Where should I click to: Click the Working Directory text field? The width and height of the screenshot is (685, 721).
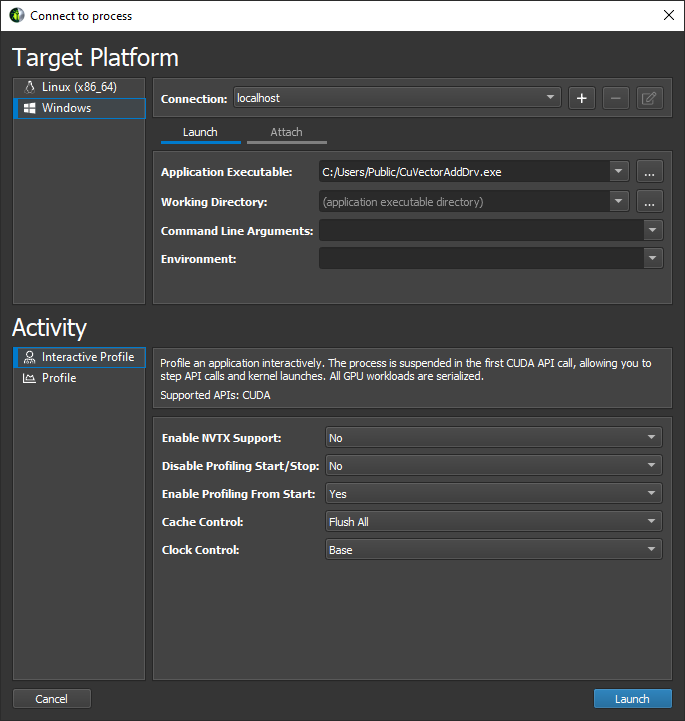coord(464,202)
